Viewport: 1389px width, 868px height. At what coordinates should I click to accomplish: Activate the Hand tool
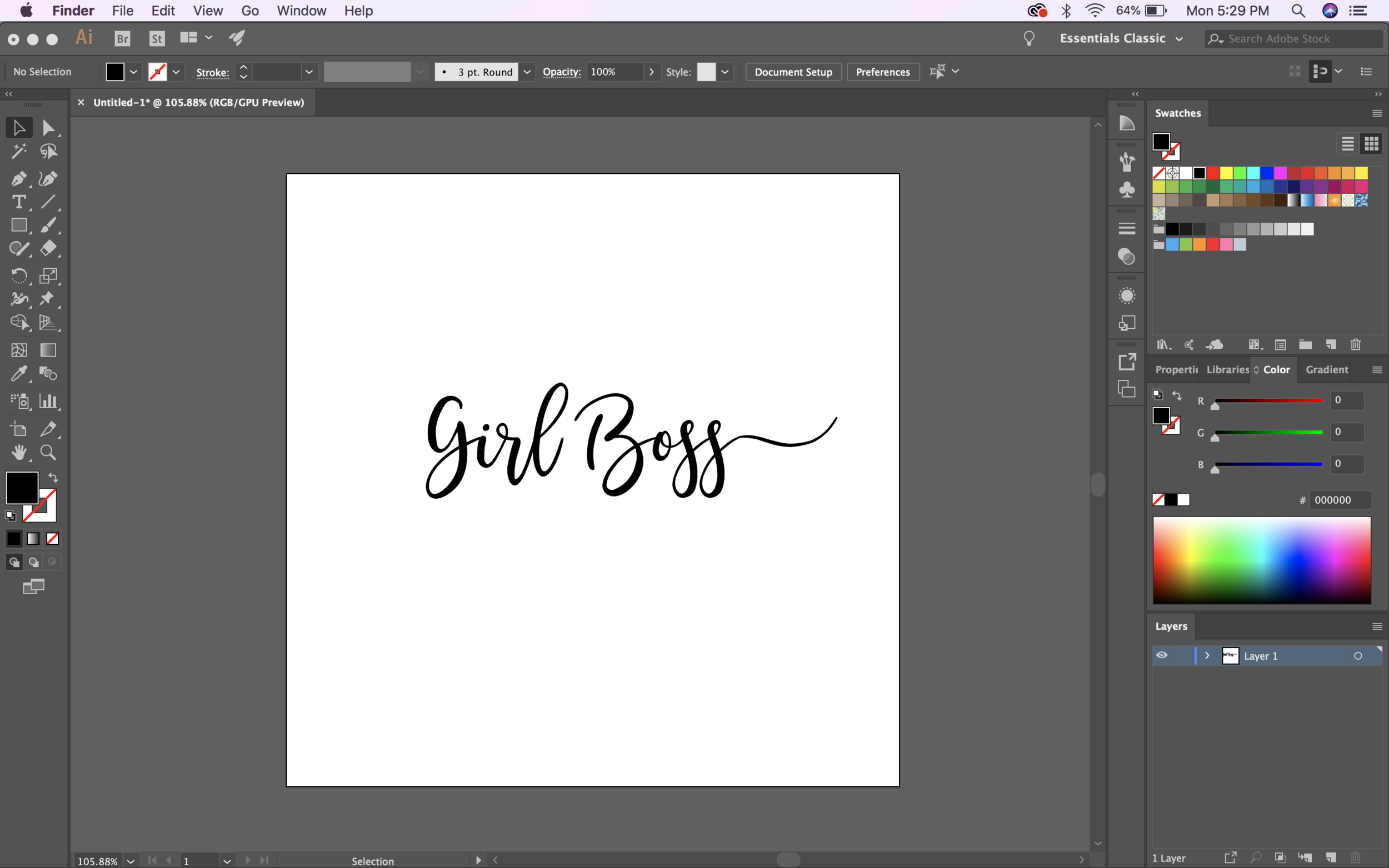click(19, 453)
